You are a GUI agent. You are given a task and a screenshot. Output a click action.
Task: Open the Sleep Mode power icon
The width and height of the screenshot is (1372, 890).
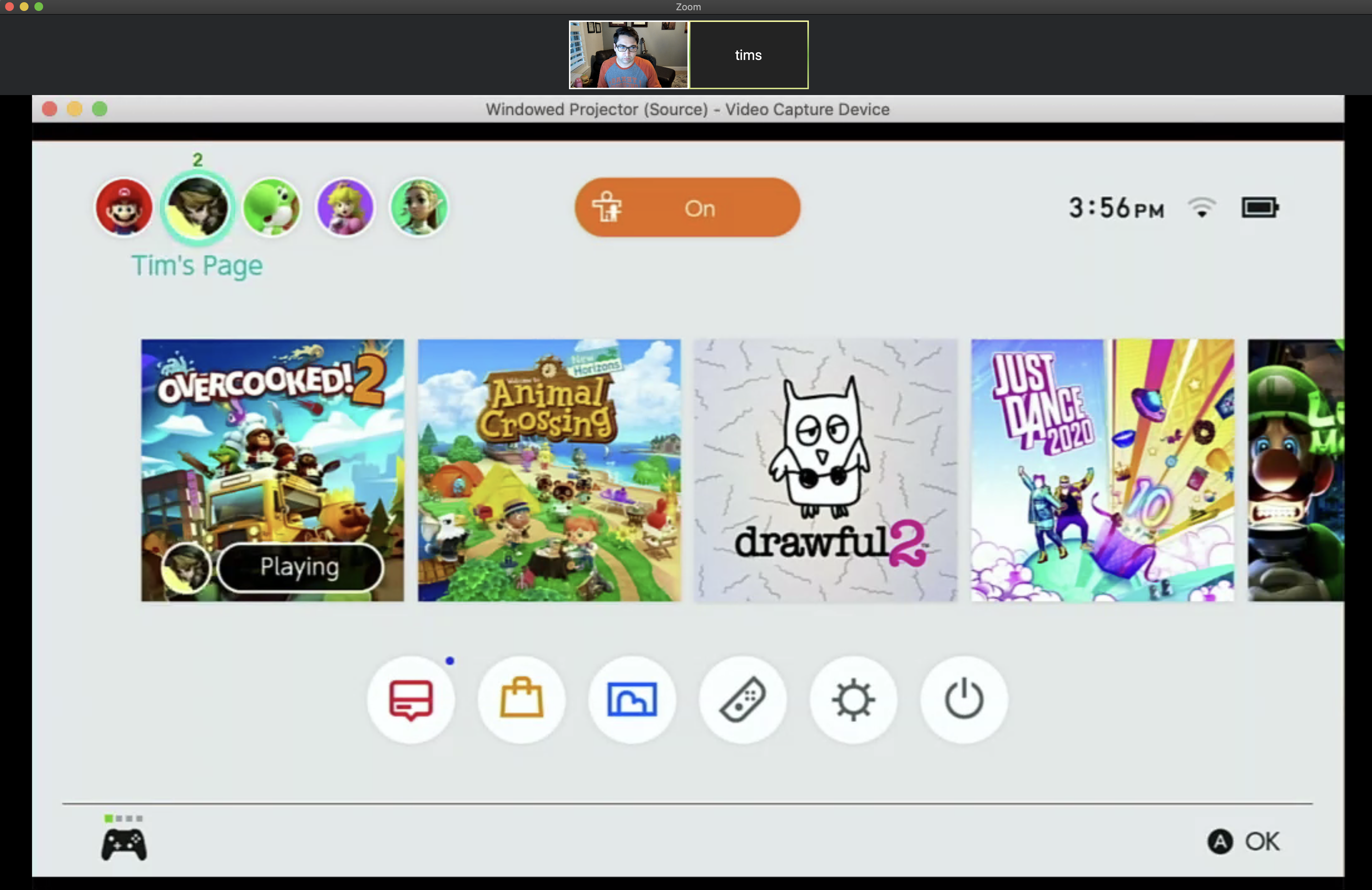964,700
